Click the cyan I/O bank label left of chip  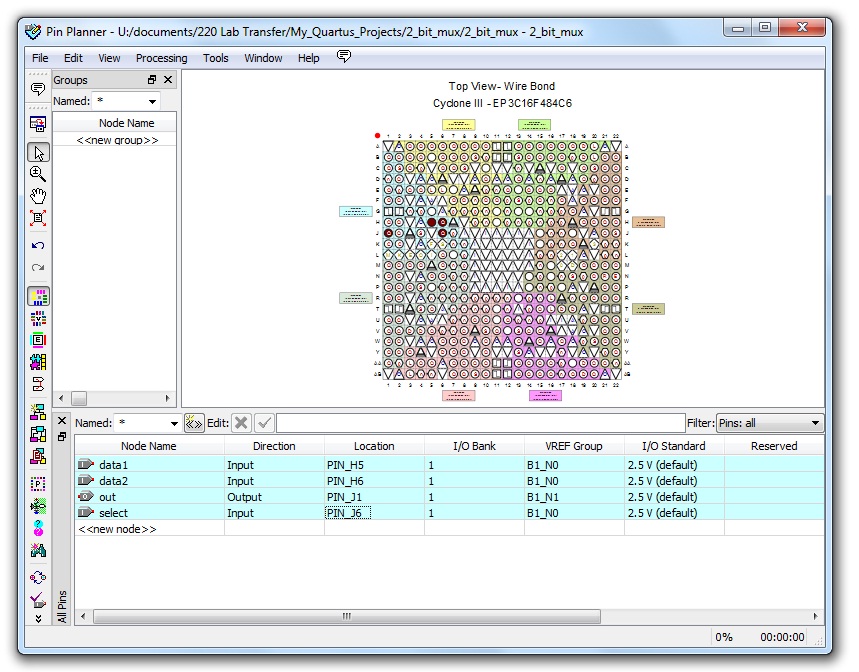pos(356,211)
